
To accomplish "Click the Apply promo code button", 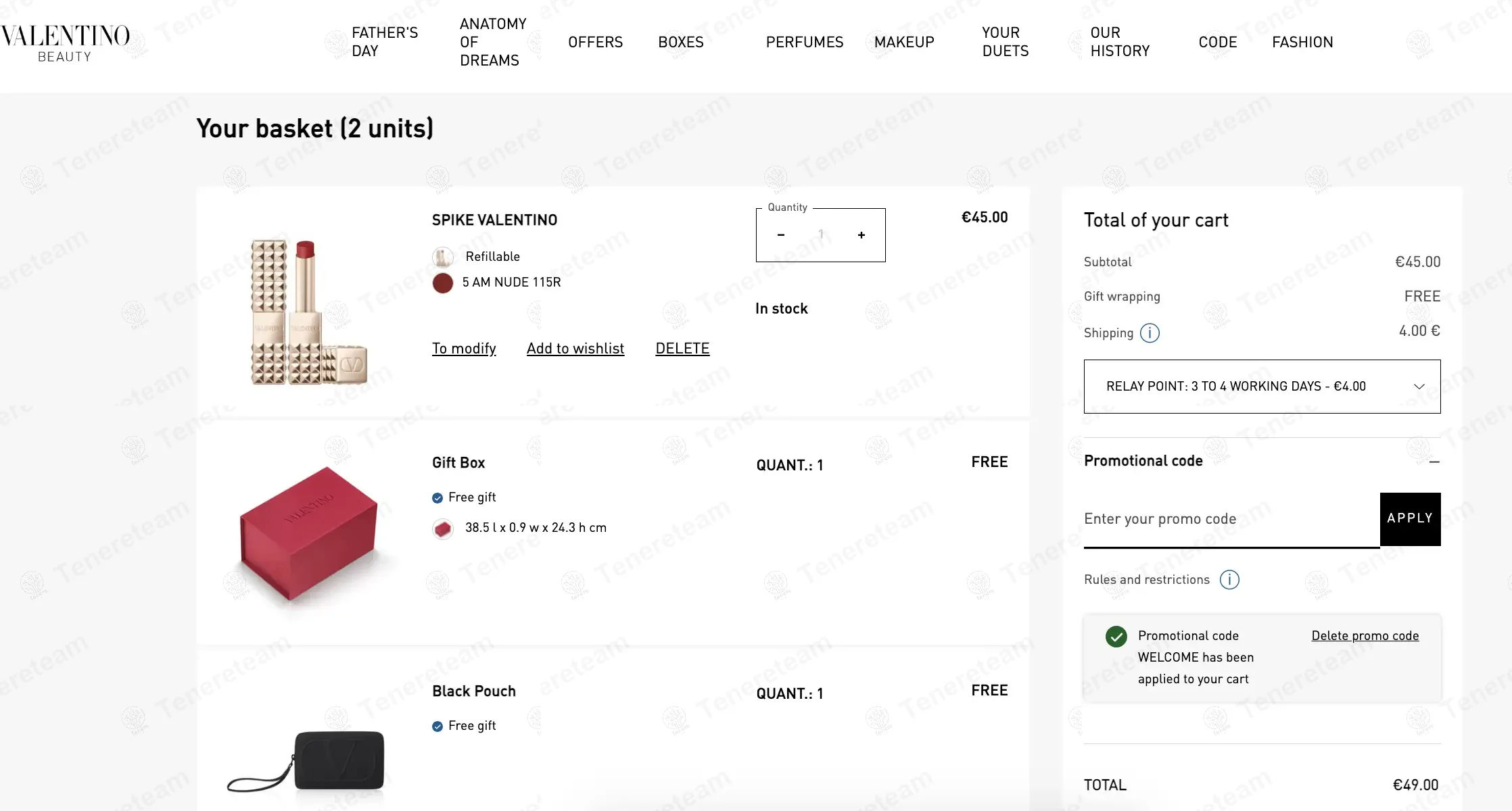I will tap(1410, 519).
